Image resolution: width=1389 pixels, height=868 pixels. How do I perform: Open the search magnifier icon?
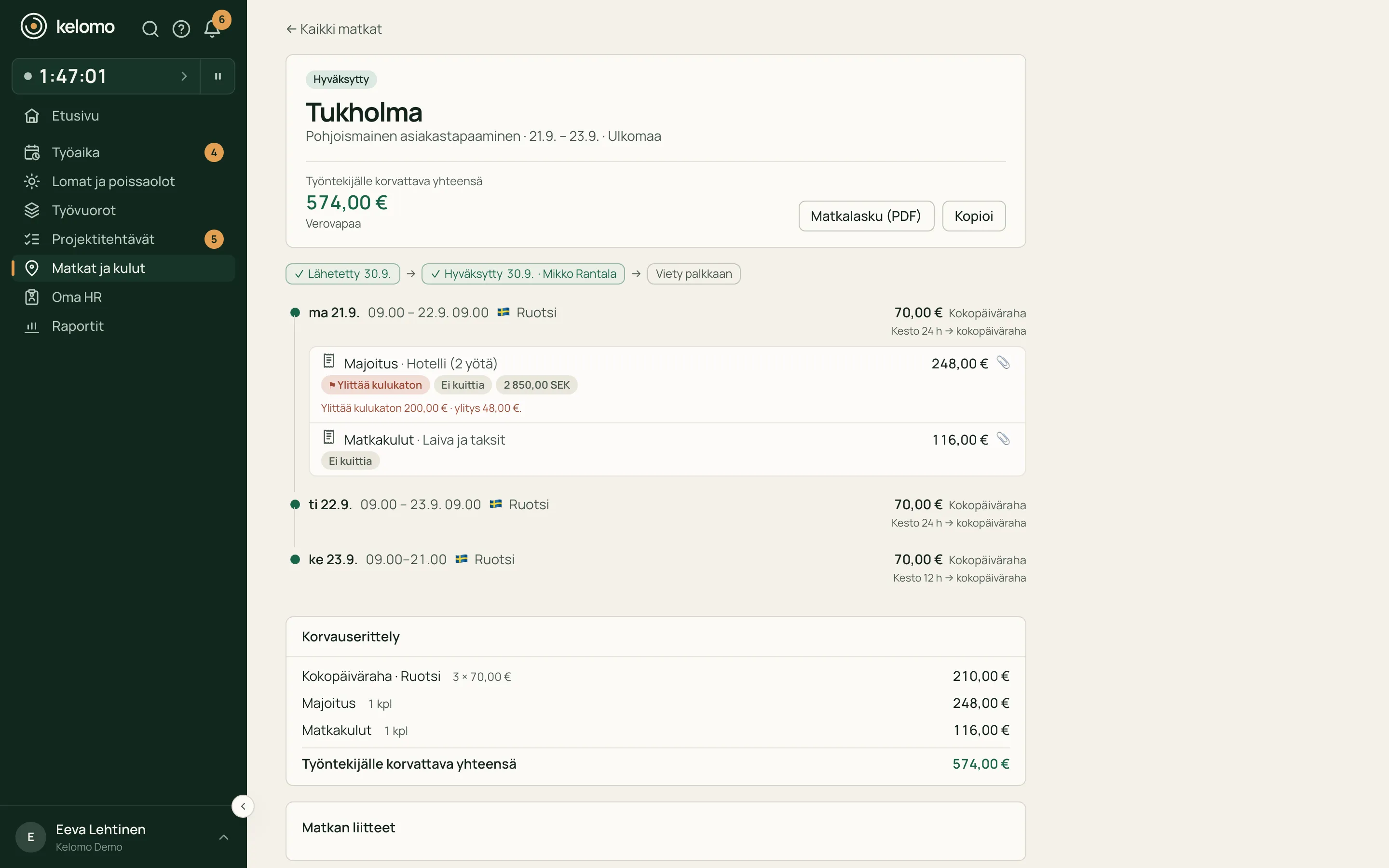click(x=150, y=29)
